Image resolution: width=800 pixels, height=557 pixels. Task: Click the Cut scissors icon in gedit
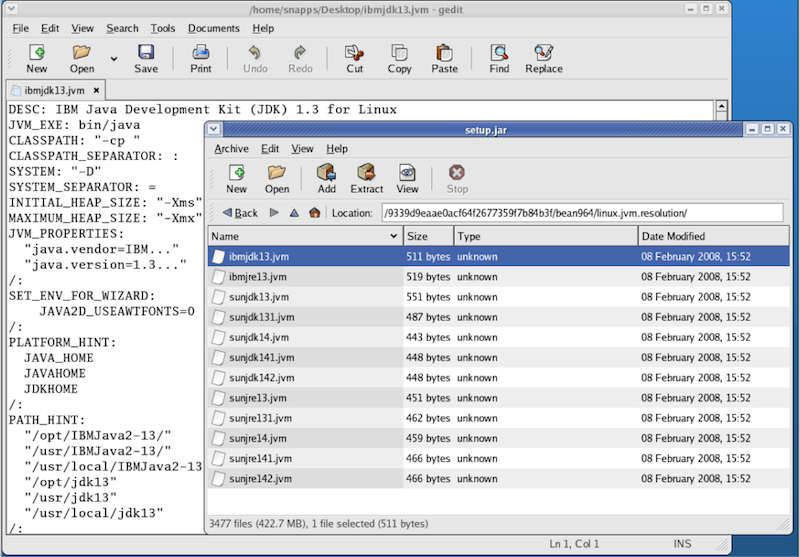click(x=355, y=53)
